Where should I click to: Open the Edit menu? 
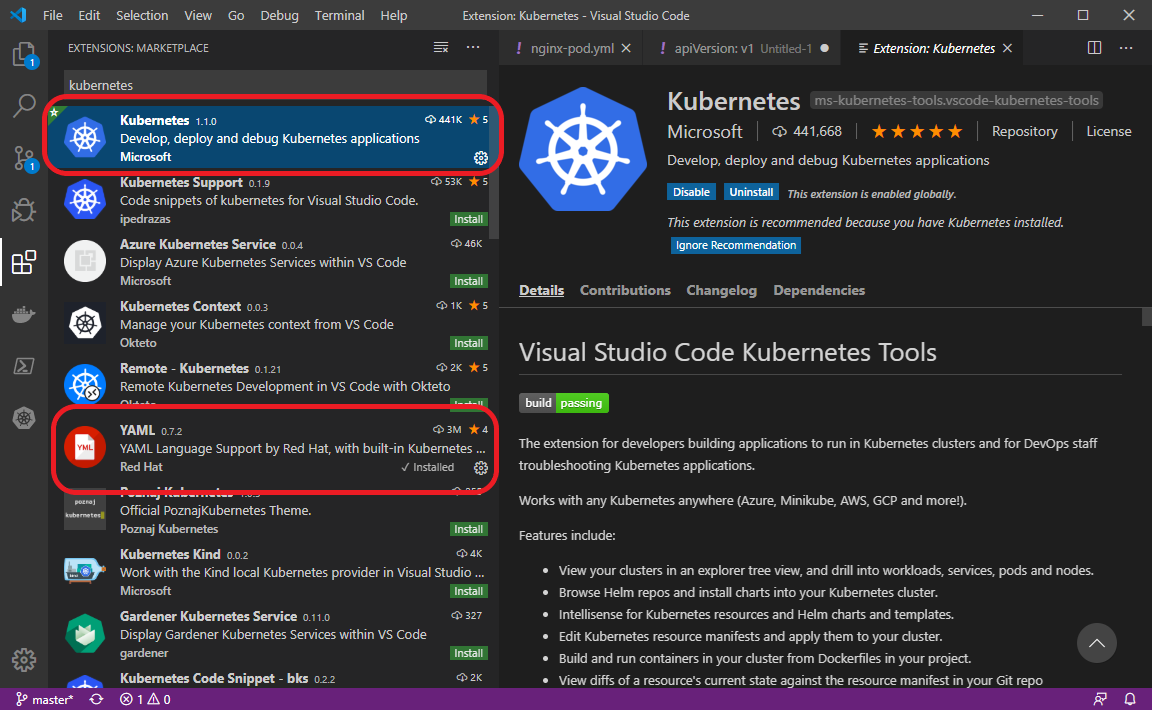click(90, 15)
